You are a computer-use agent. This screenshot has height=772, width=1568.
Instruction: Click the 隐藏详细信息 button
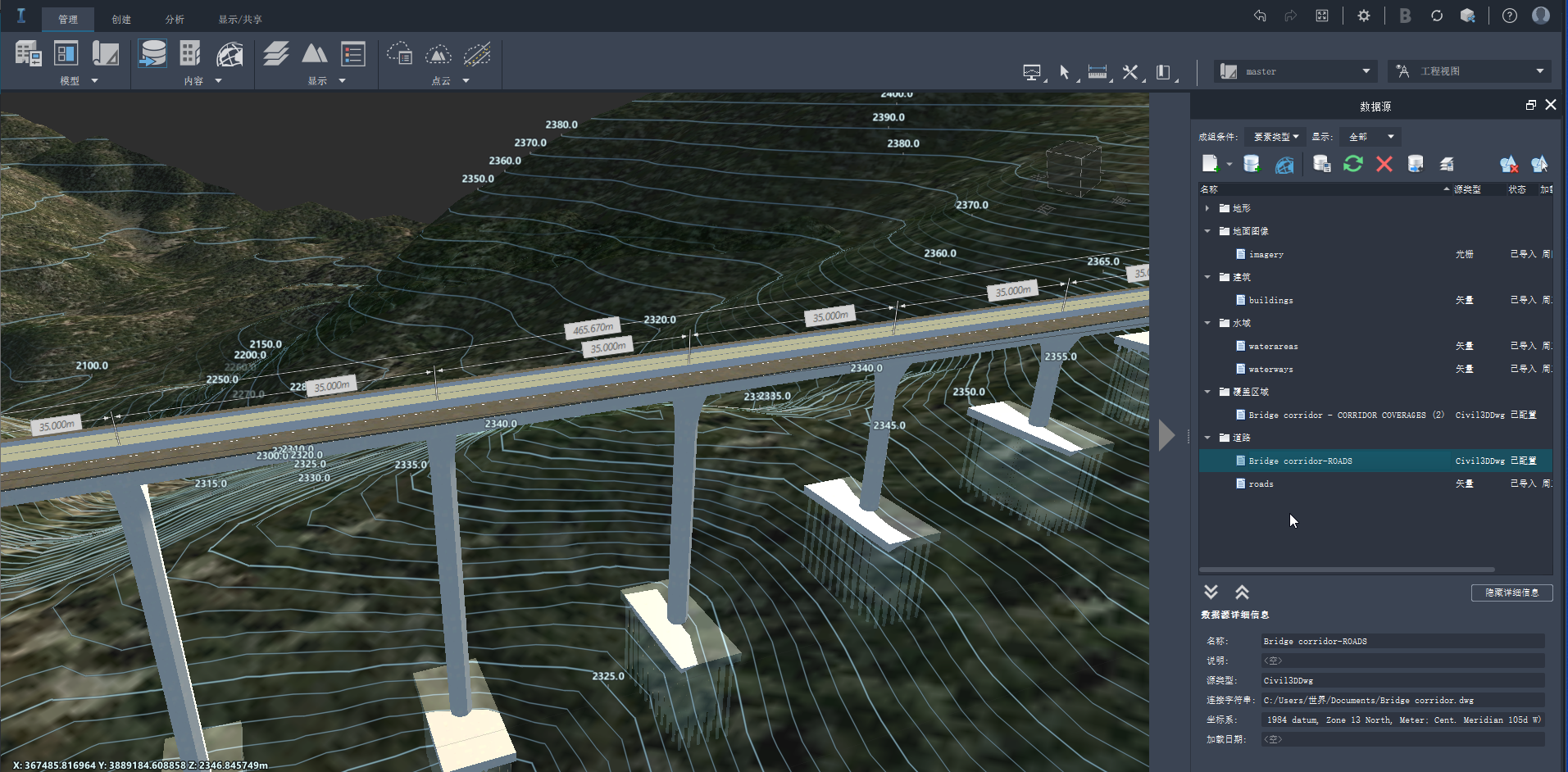[1511, 593]
